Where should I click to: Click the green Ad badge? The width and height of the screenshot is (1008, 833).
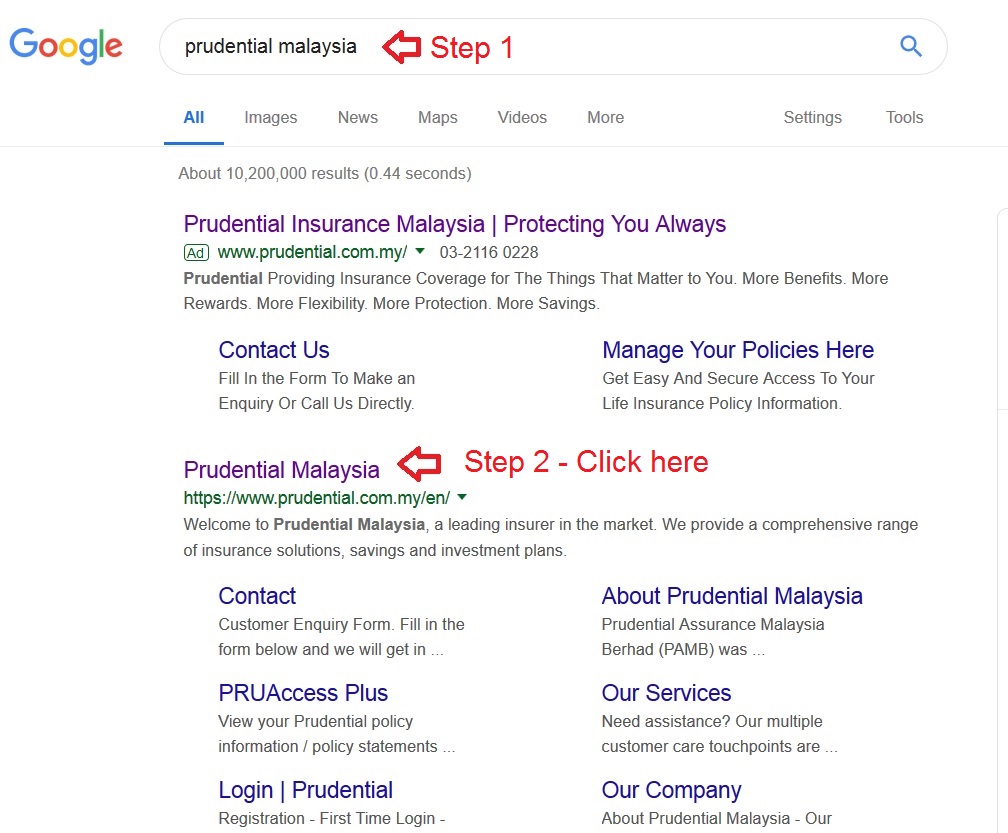[x=196, y=252]
